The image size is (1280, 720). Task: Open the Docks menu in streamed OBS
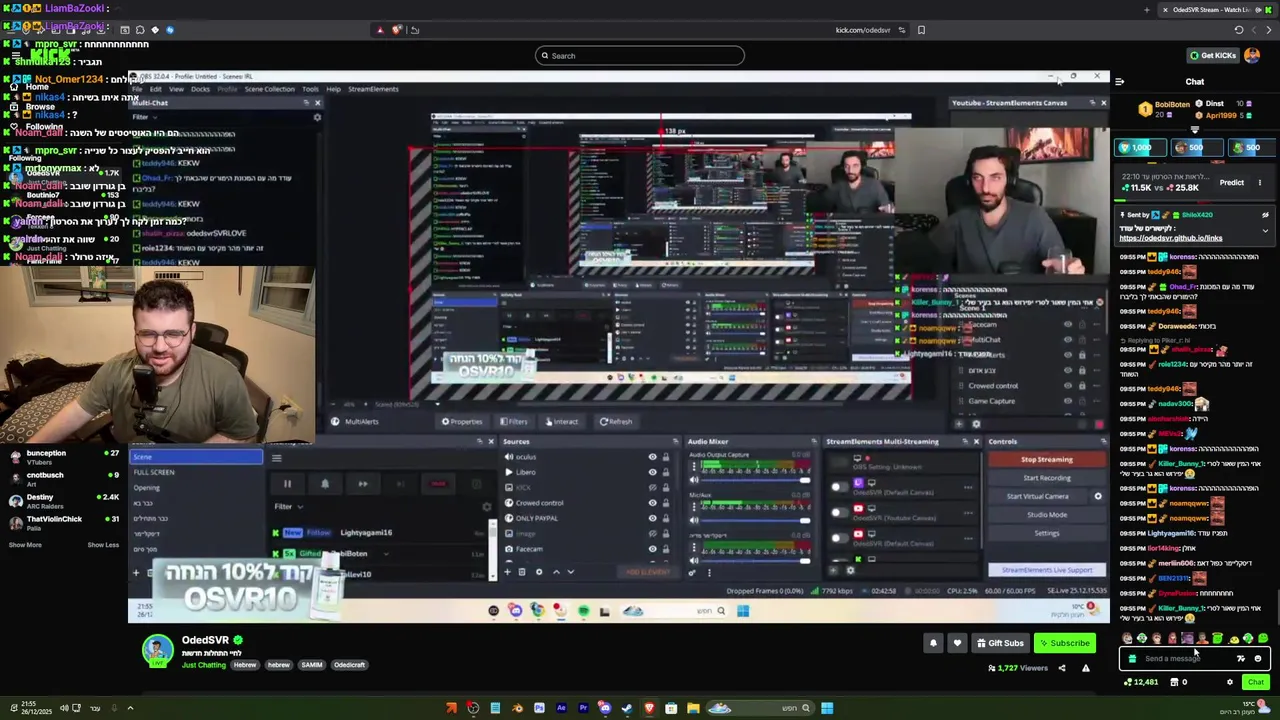coord(200,89)
